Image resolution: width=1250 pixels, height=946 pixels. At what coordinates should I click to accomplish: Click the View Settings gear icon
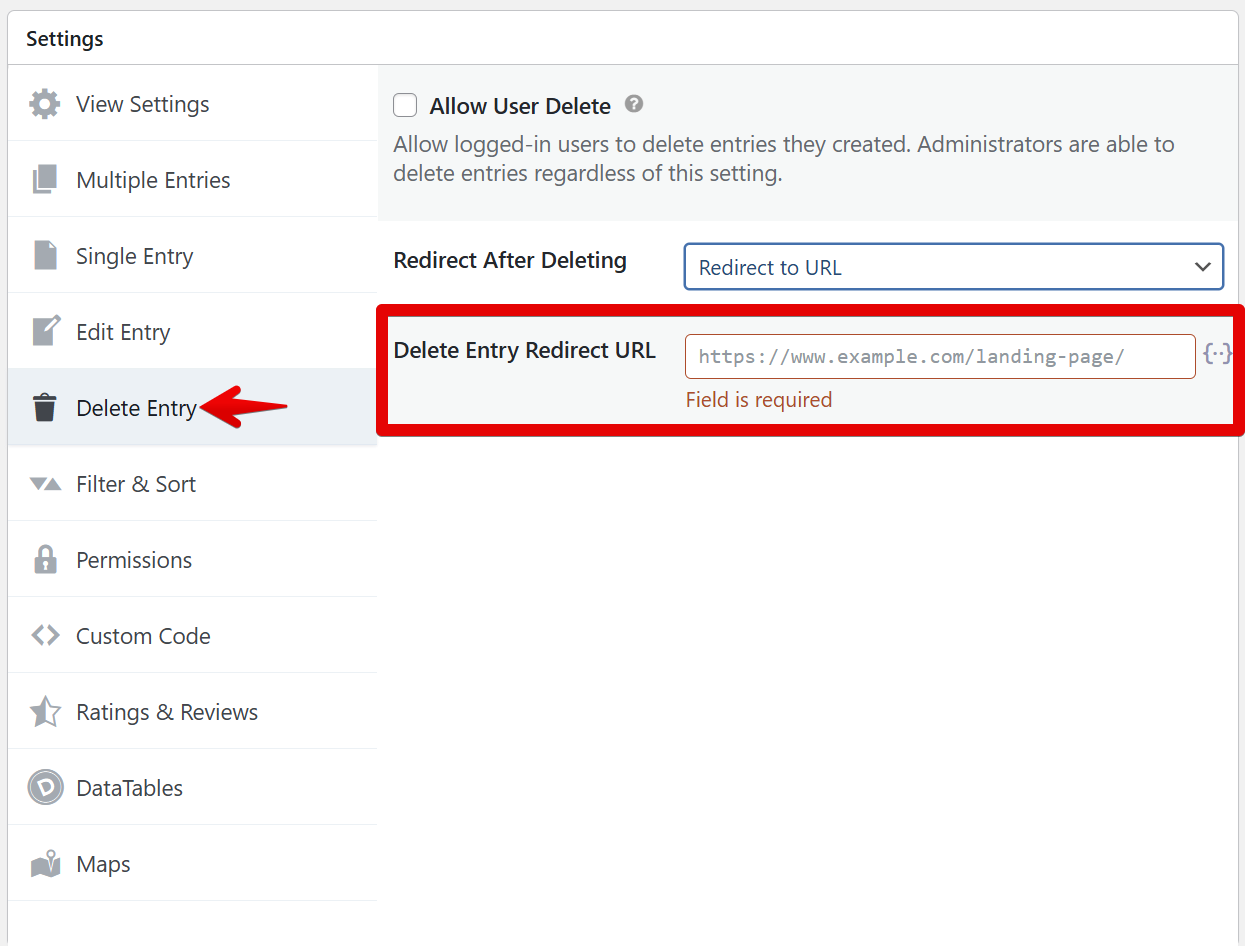click(x=45, y=104)
